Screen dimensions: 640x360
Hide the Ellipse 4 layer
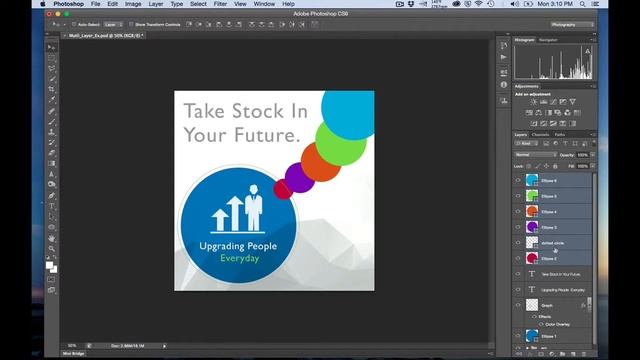(x=518, y=211)
